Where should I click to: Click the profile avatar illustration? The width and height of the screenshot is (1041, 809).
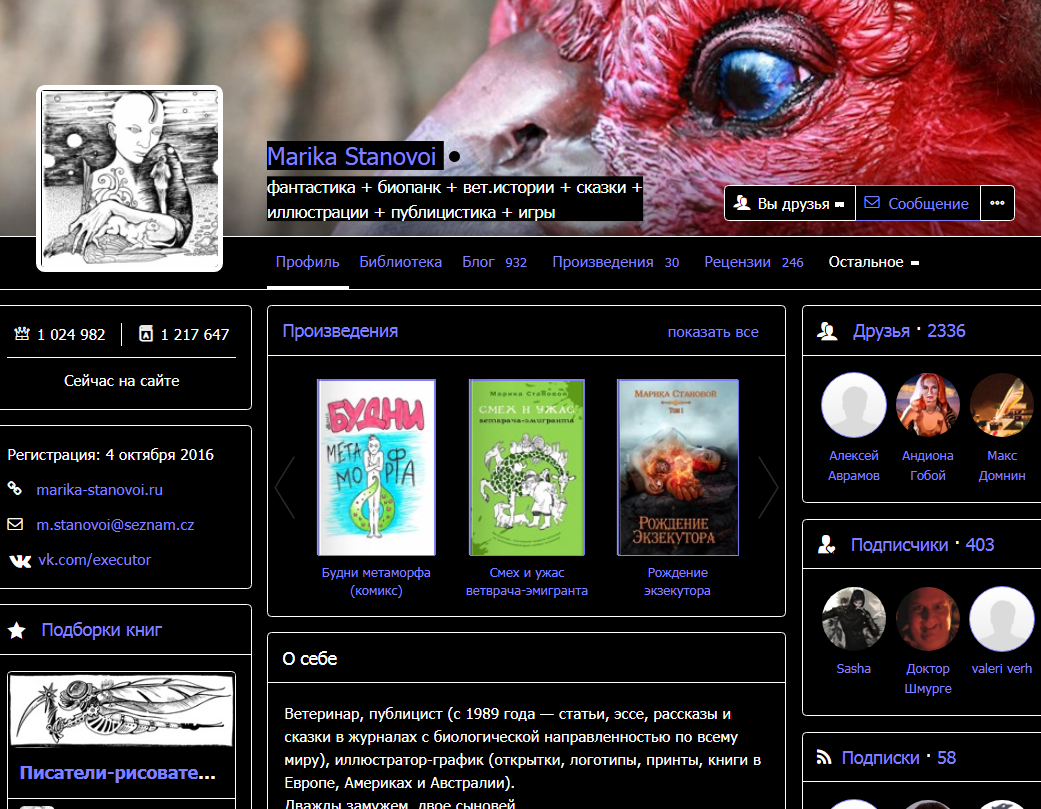129,179
